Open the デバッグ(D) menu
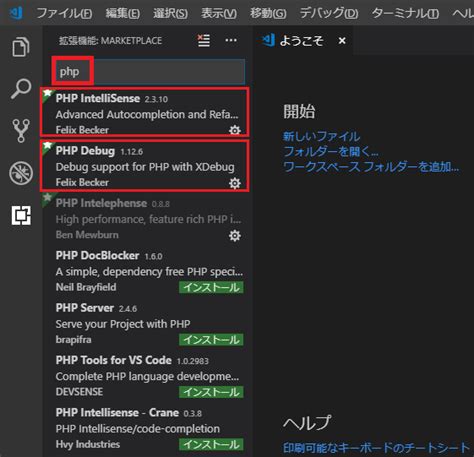The image size is (474, 457). (329, 13)
